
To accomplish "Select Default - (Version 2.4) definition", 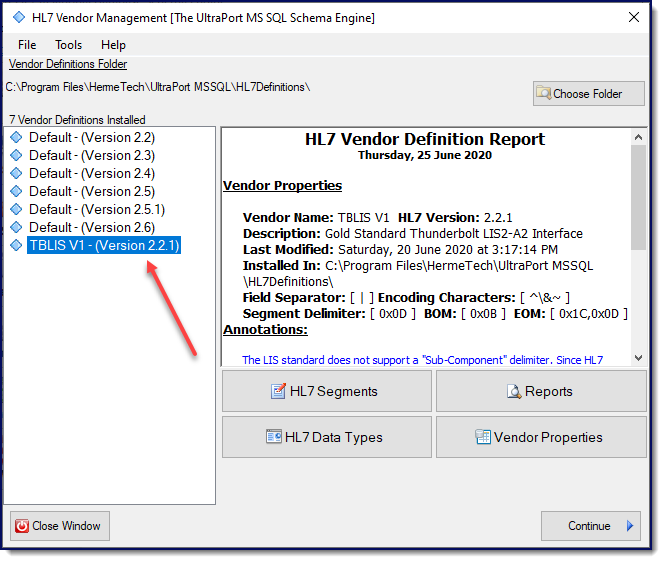I will click(x=91, y=173).
